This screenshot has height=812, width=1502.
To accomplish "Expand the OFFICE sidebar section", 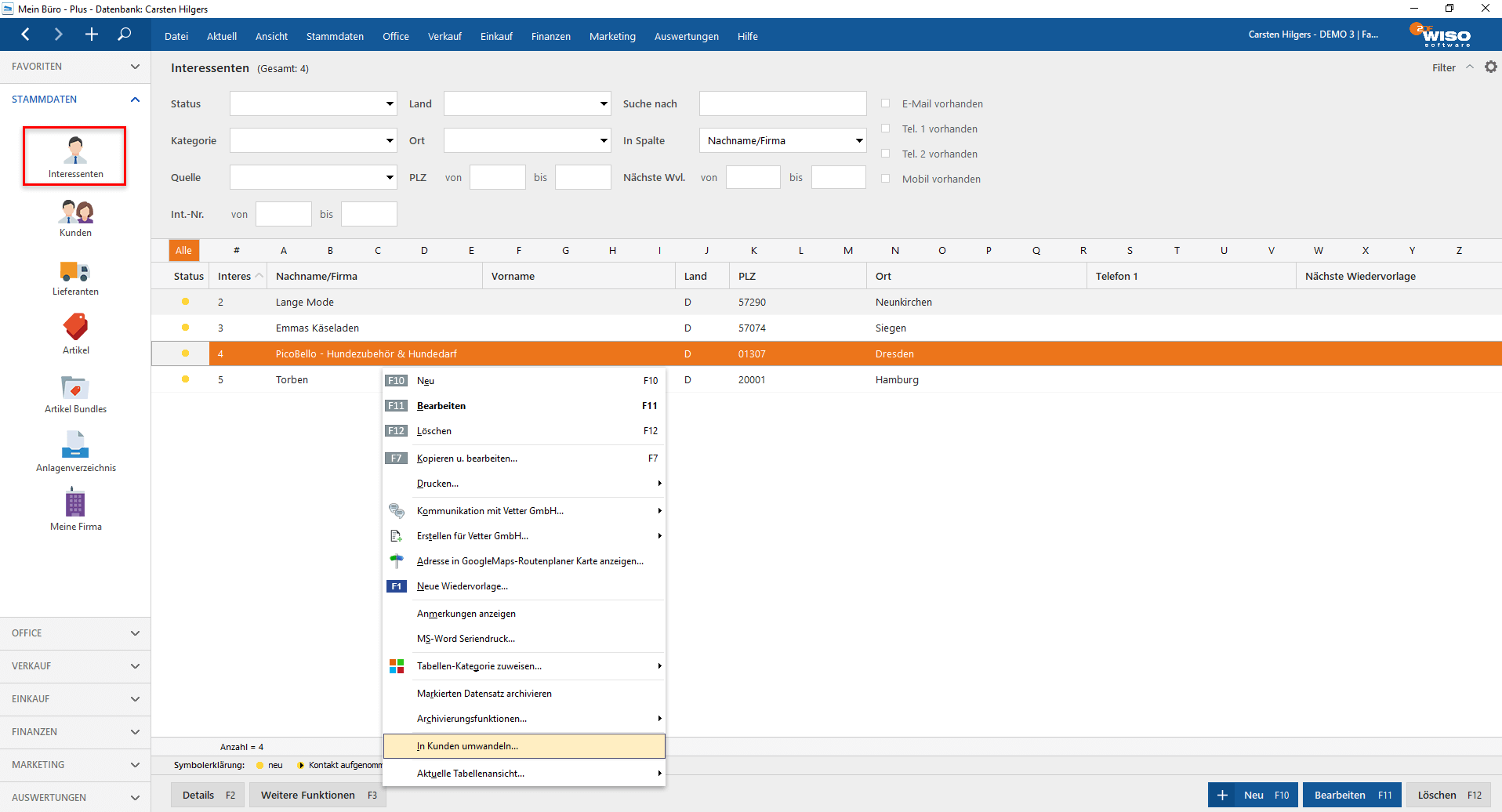I will 75,633.
